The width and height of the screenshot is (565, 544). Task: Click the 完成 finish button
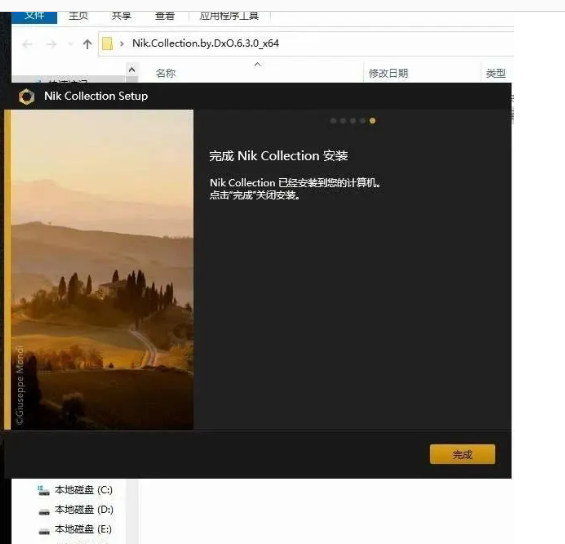(462, 454)
